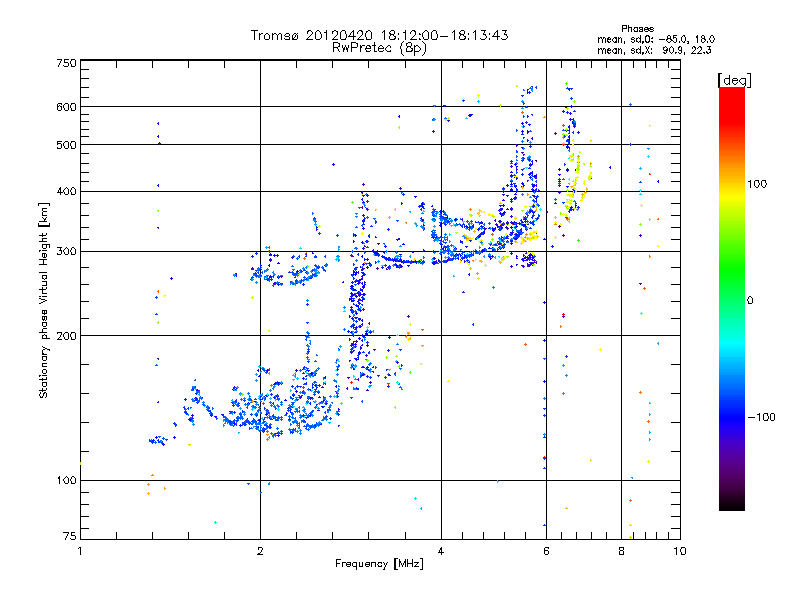This screenshot has width=800, height=600.
Task: Click the x-axis tick label '1'
Action: [x=80, y=552]
